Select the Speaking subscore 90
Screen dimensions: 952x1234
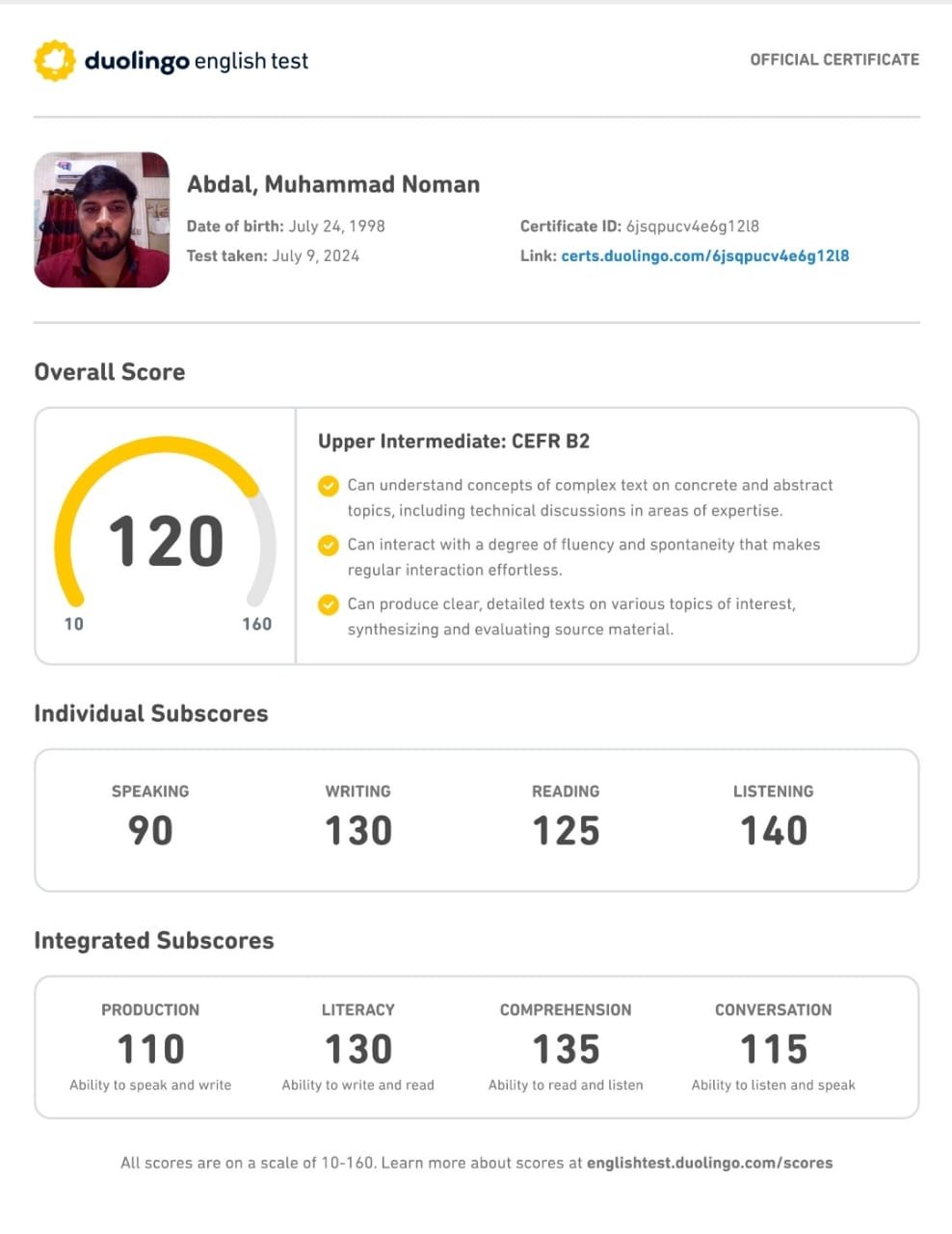click(150, 831)
